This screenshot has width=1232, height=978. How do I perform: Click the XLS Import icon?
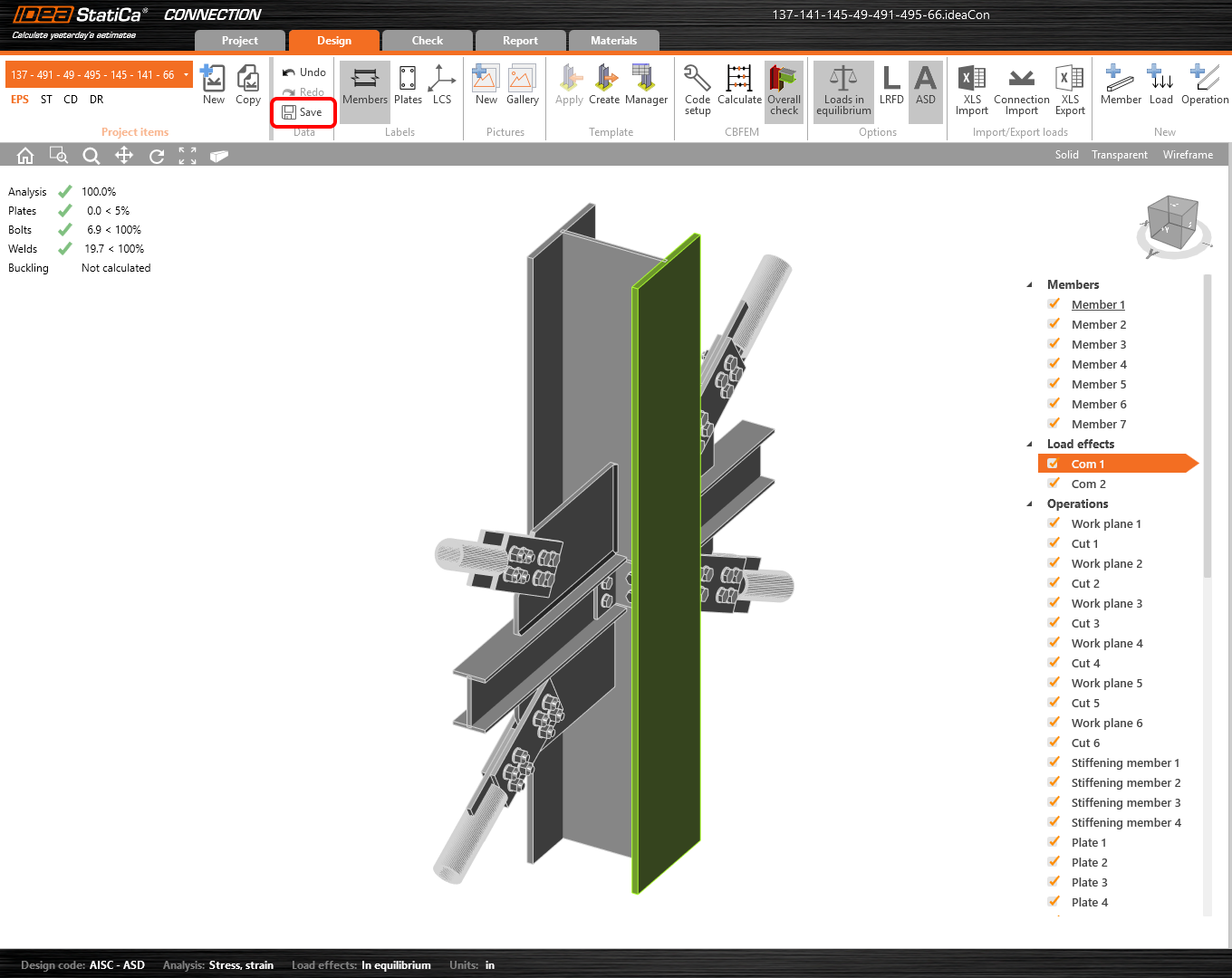pyautogui.click(x=971, y=89)
